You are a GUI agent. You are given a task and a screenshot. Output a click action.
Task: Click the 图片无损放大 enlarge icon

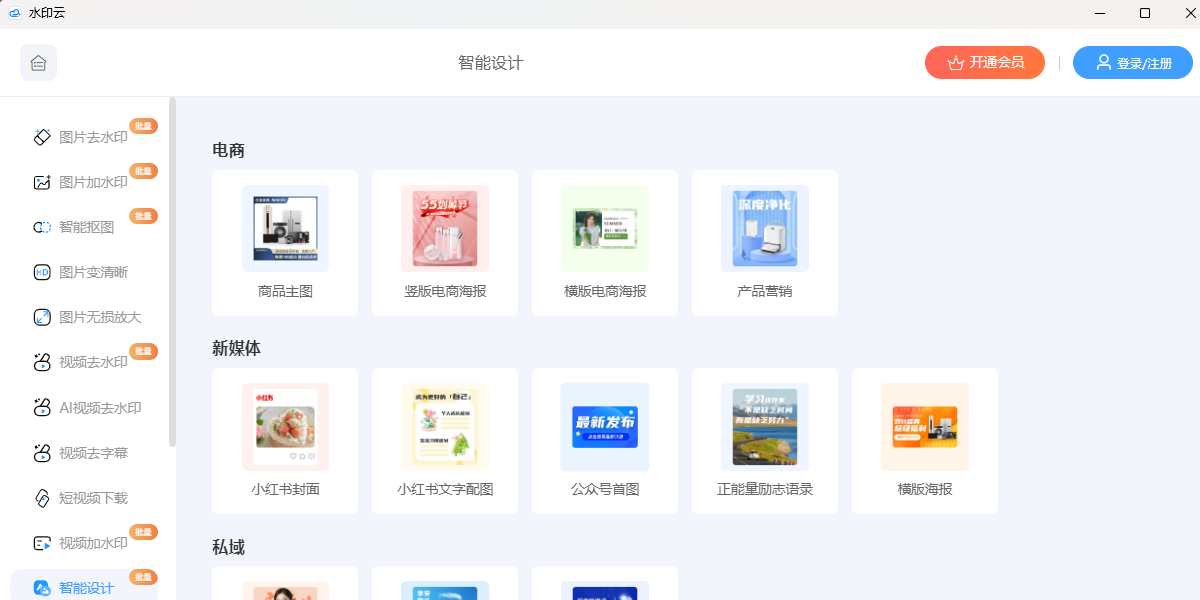click(42, 317)
